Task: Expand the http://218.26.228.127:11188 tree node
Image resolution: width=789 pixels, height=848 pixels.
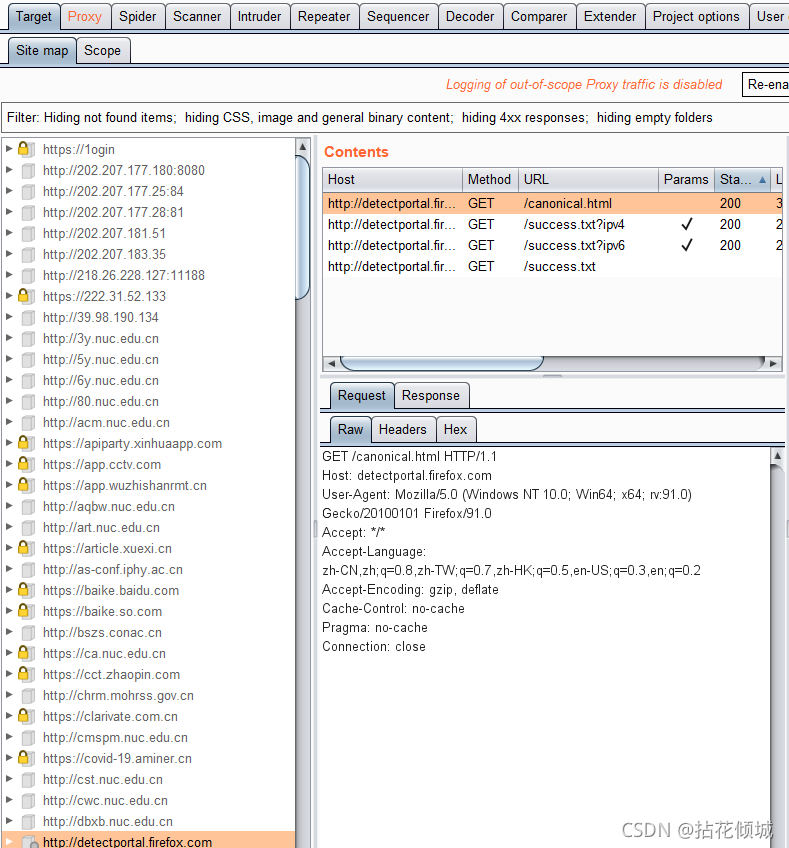Action: [x=9, y=275]
